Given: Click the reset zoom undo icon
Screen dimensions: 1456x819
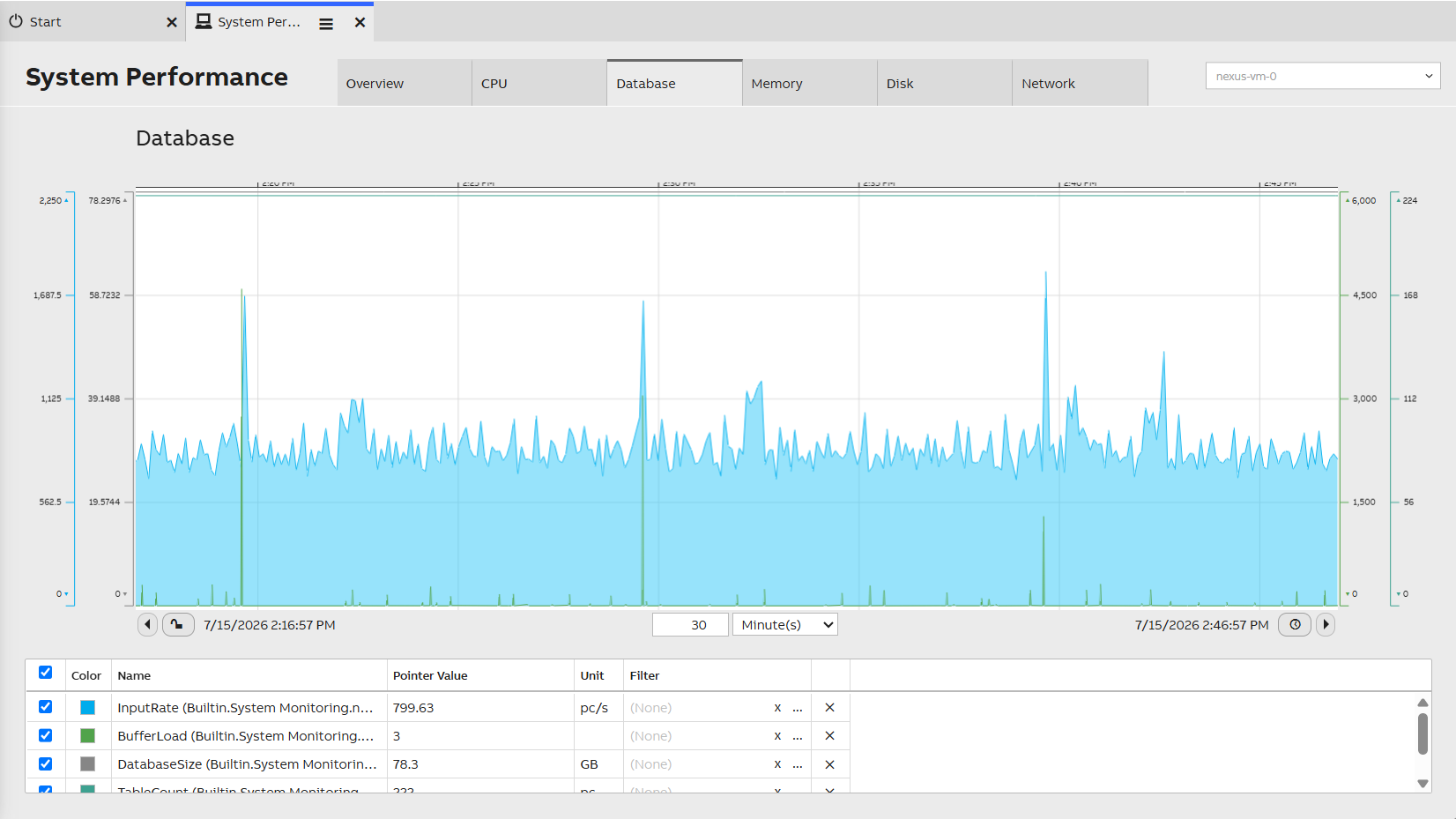Looking at the screenshot, I should coord(178,625).
